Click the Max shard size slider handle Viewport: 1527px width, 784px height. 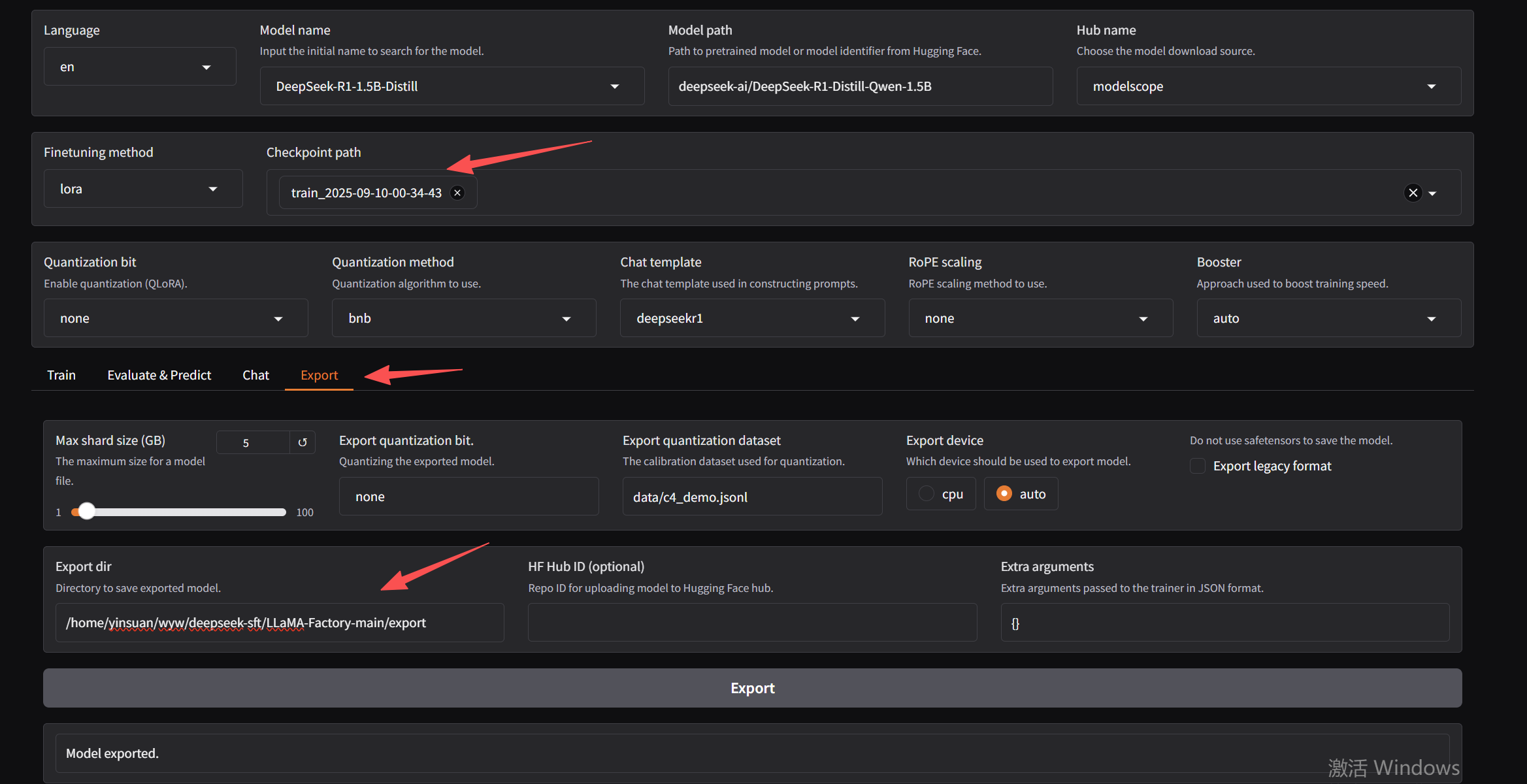[86, 512]
